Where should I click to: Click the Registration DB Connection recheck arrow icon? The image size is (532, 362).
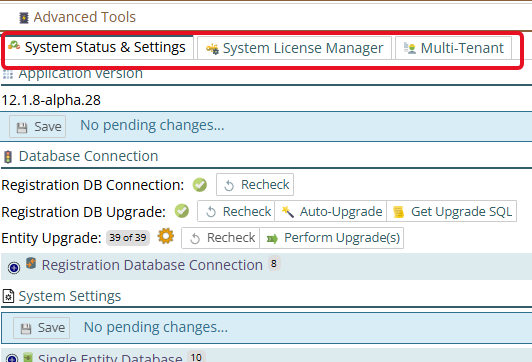[x=229, y=186]
